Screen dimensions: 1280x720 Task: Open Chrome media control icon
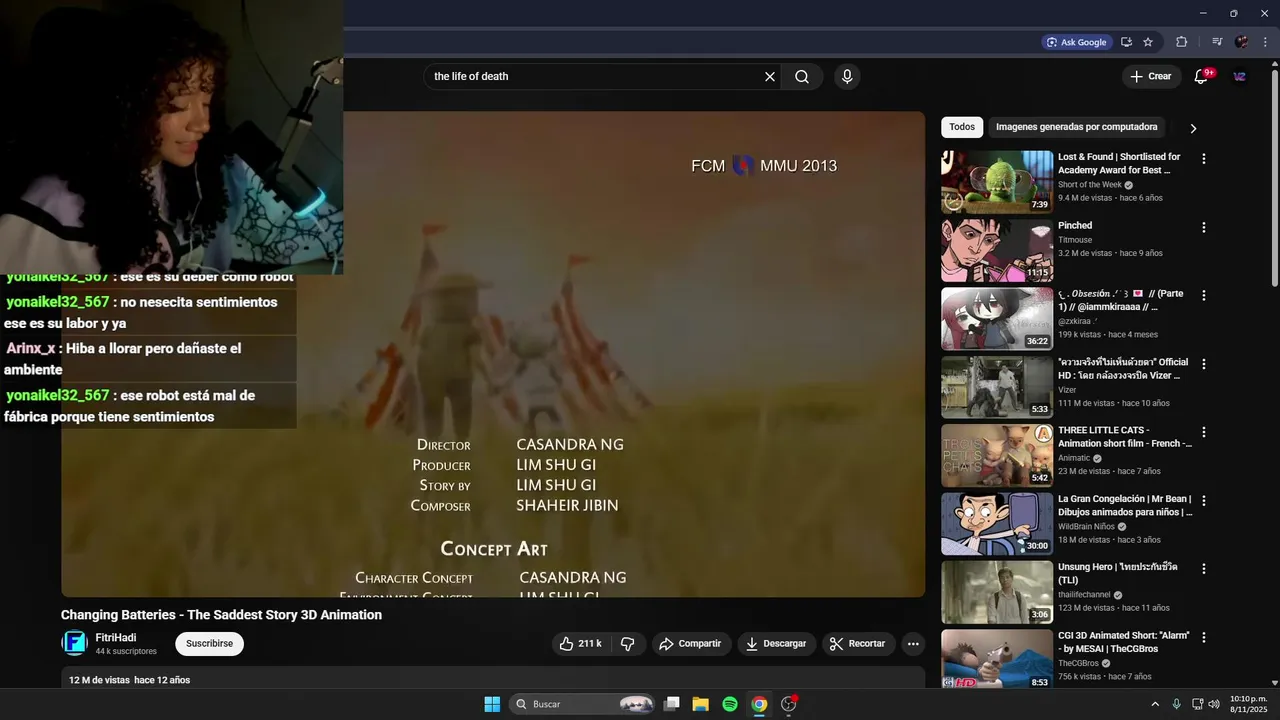(x=1217, y=42)
